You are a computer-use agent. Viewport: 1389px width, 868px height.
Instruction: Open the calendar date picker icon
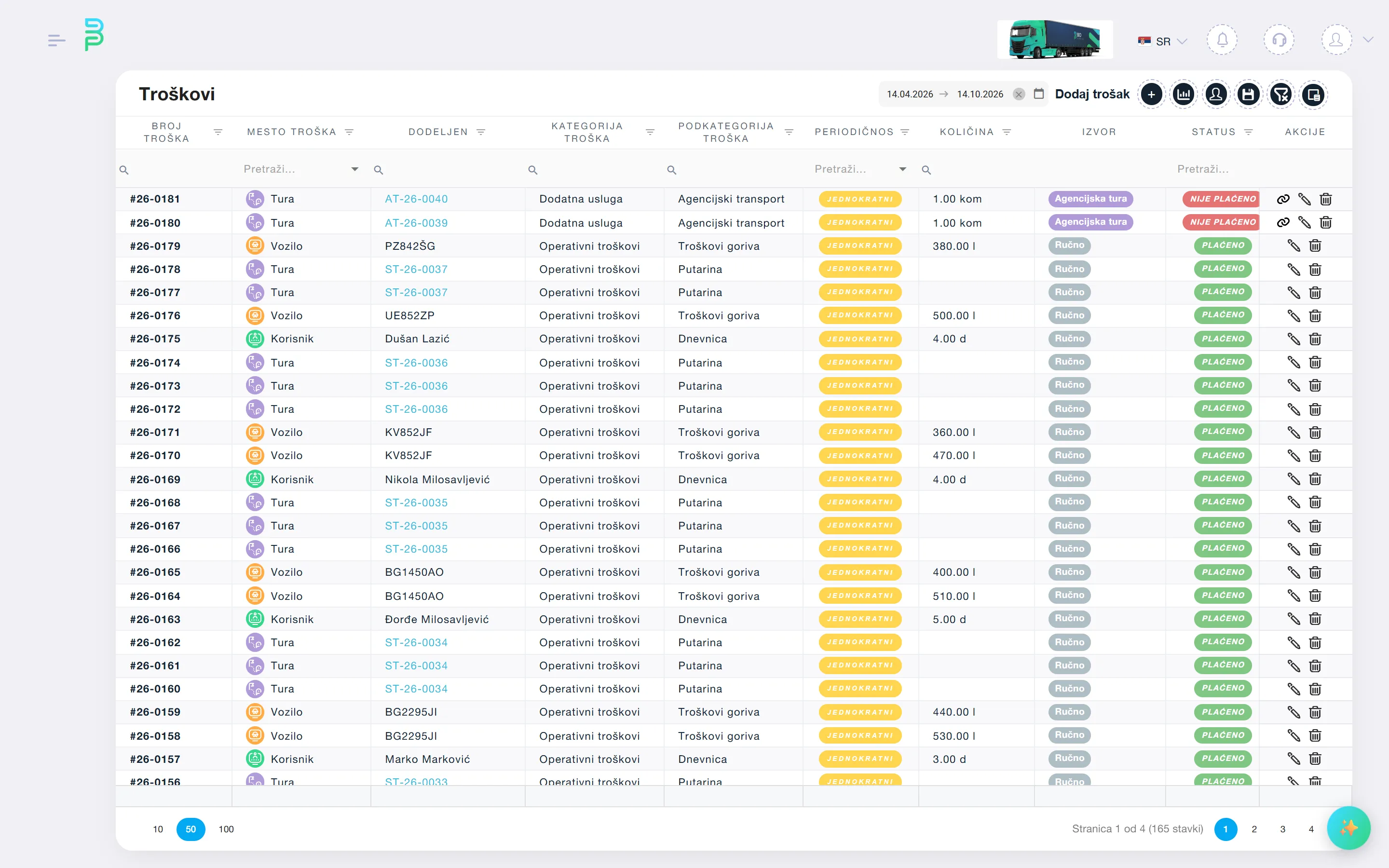(1038, 94)
